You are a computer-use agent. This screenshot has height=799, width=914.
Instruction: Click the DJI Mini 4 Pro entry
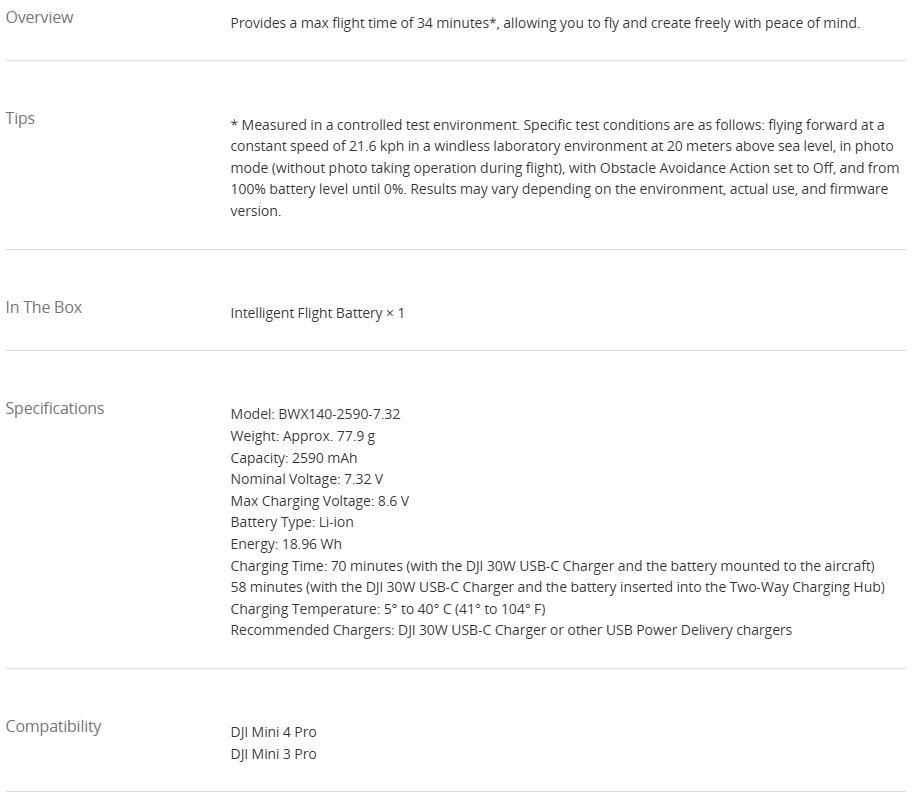(273, 732)
